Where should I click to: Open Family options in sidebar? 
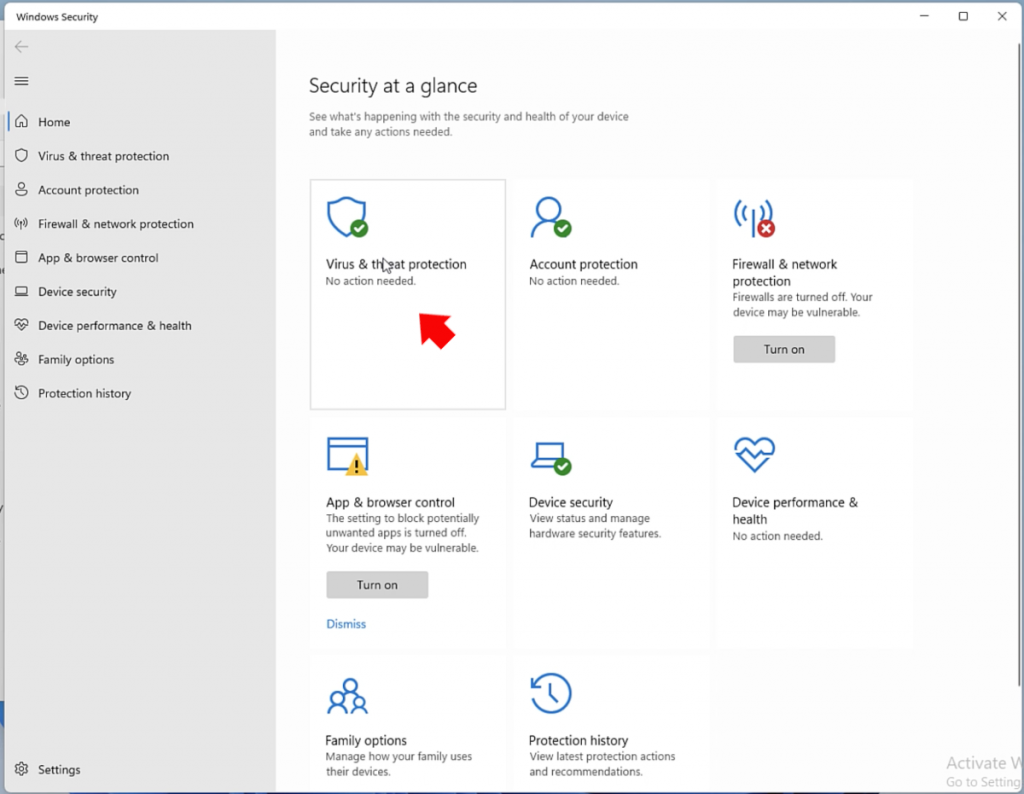76,359
